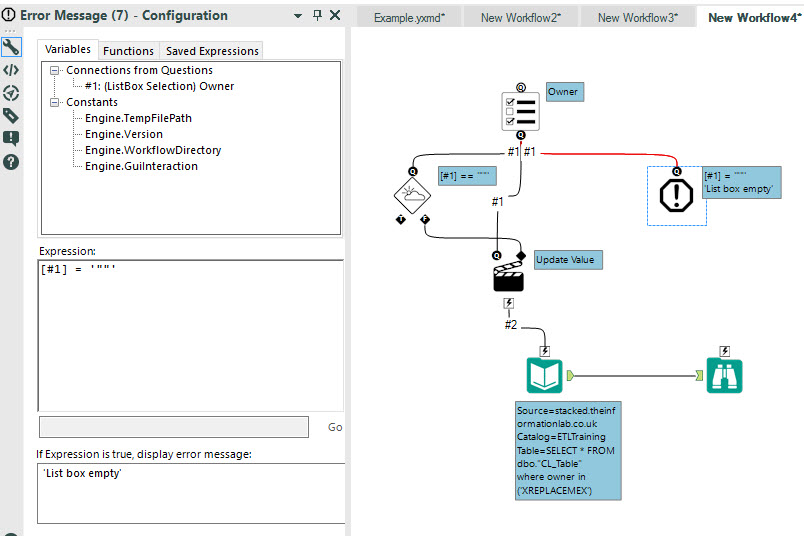
Task: Select the Condition tool diamond icon
Action: 412,195
